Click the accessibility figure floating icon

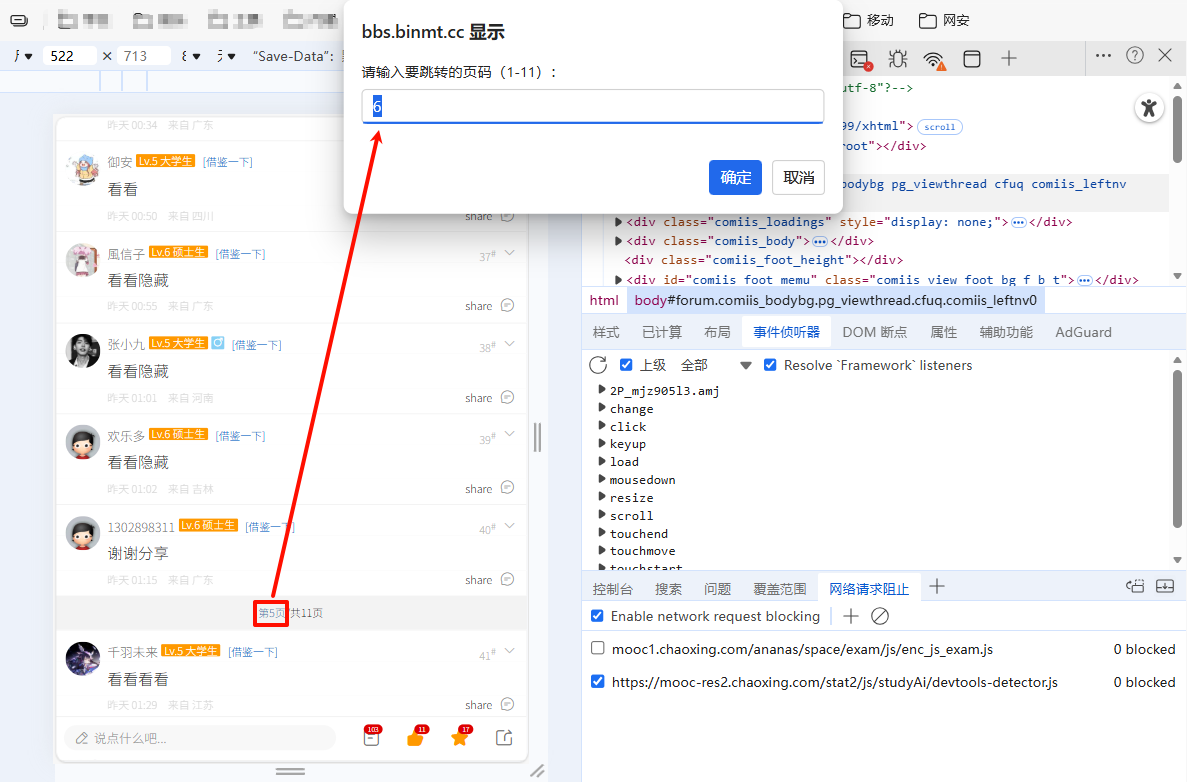pyautogui.click(x=1149, y=107)
